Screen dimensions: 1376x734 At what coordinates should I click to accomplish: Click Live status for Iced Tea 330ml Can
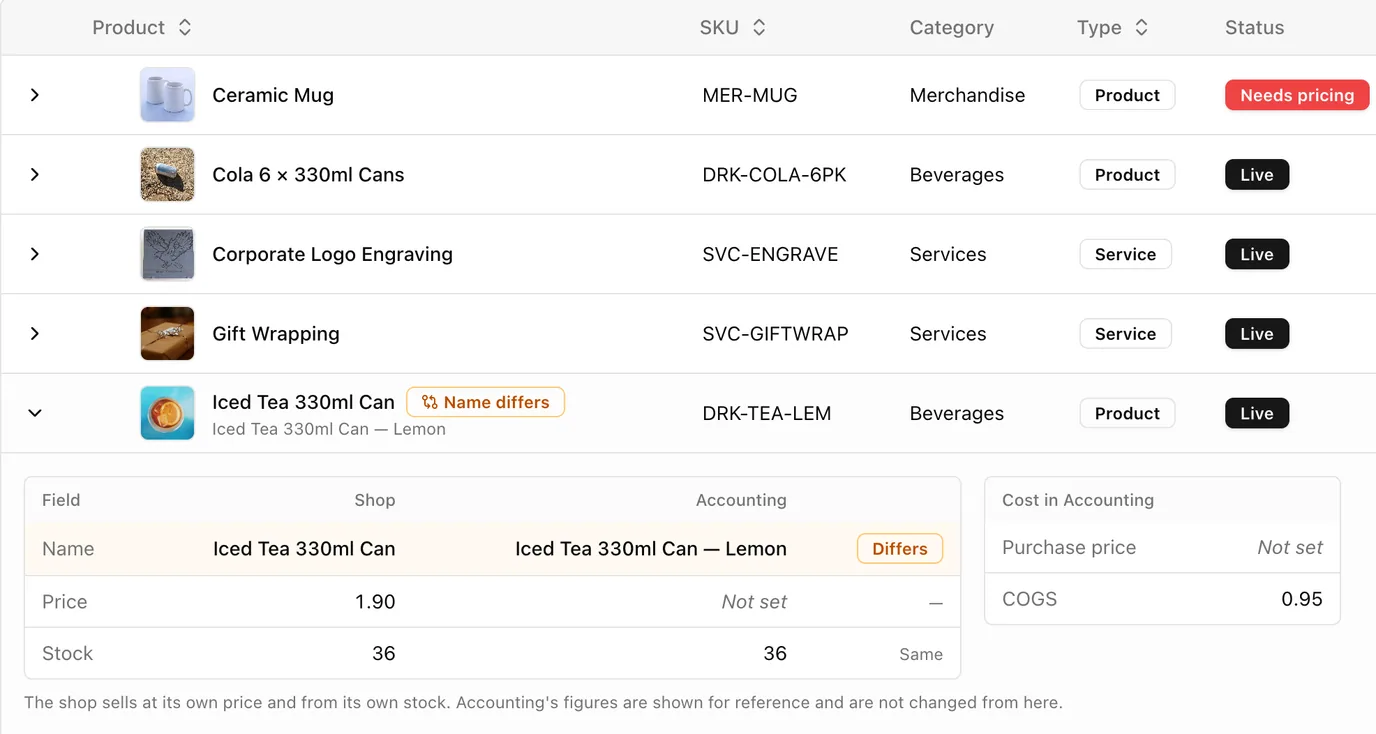coord(1257,413)
